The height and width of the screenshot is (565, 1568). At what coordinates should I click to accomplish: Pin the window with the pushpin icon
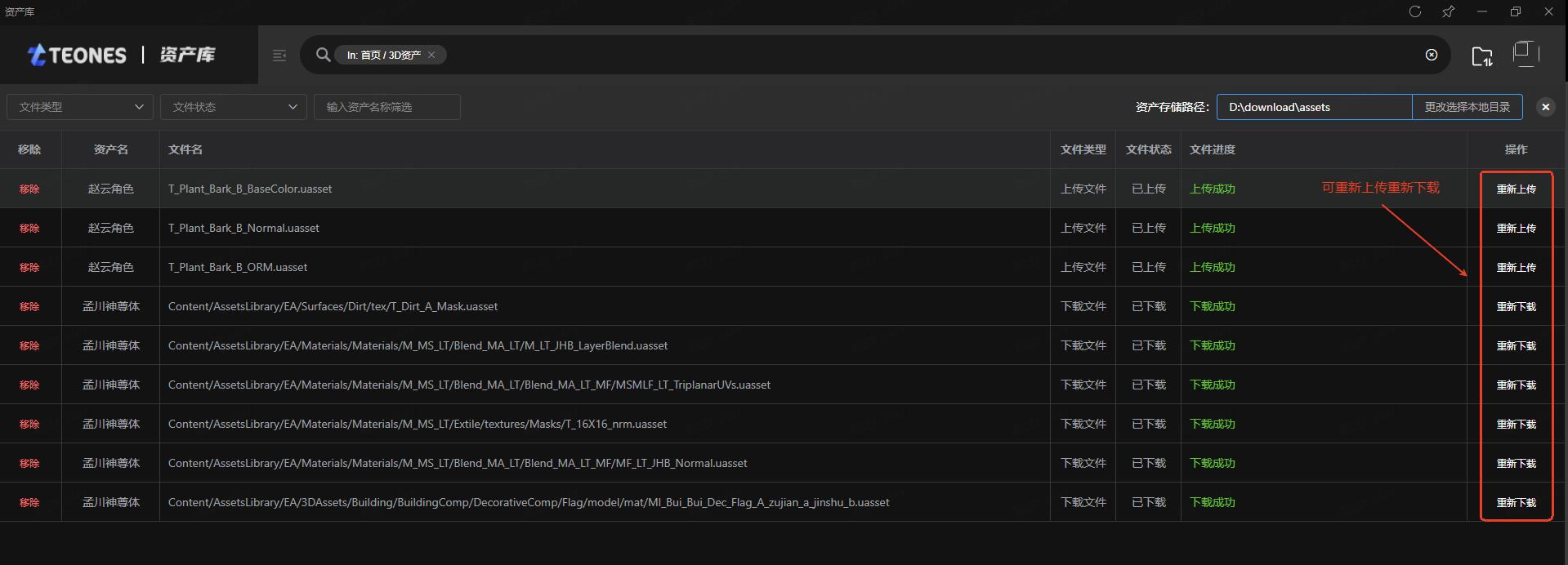click(1448, 11)
